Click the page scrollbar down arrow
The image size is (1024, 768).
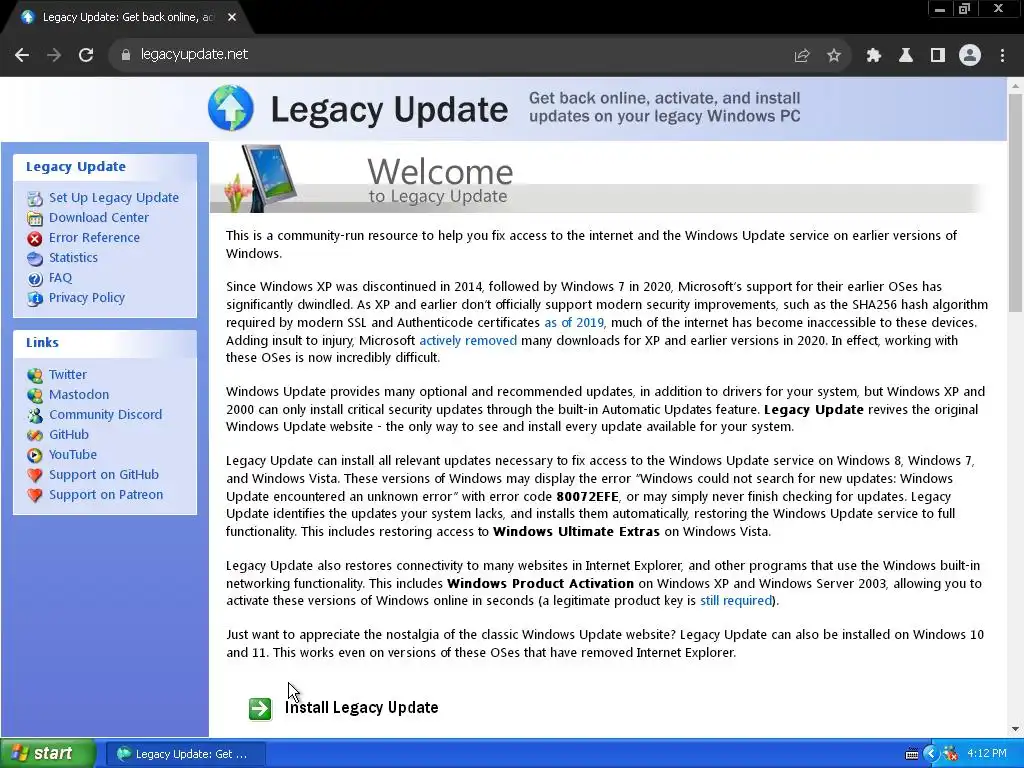pos(1015,729)
